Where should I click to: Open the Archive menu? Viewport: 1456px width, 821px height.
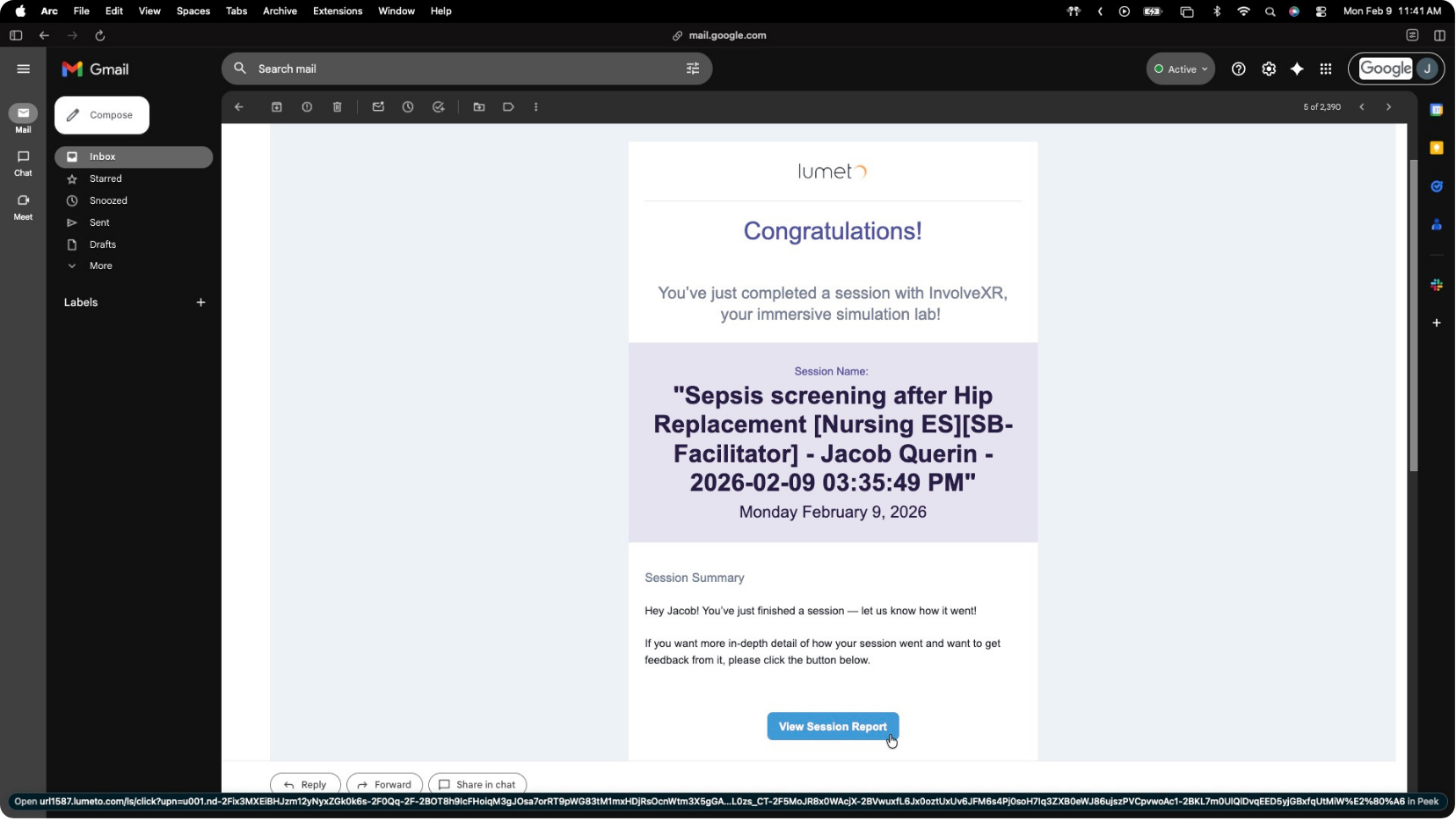[x=280, y=11]
